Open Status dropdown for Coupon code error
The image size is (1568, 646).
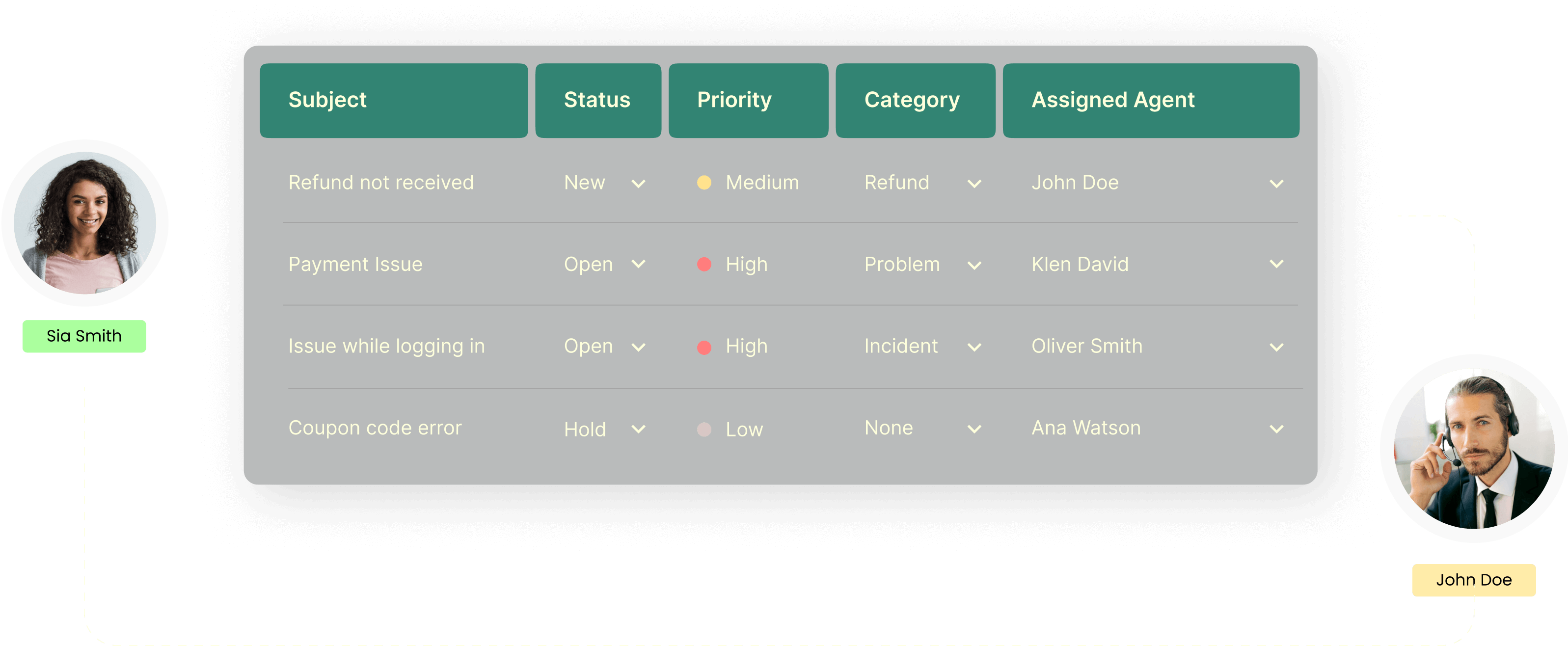coord(638,429)
